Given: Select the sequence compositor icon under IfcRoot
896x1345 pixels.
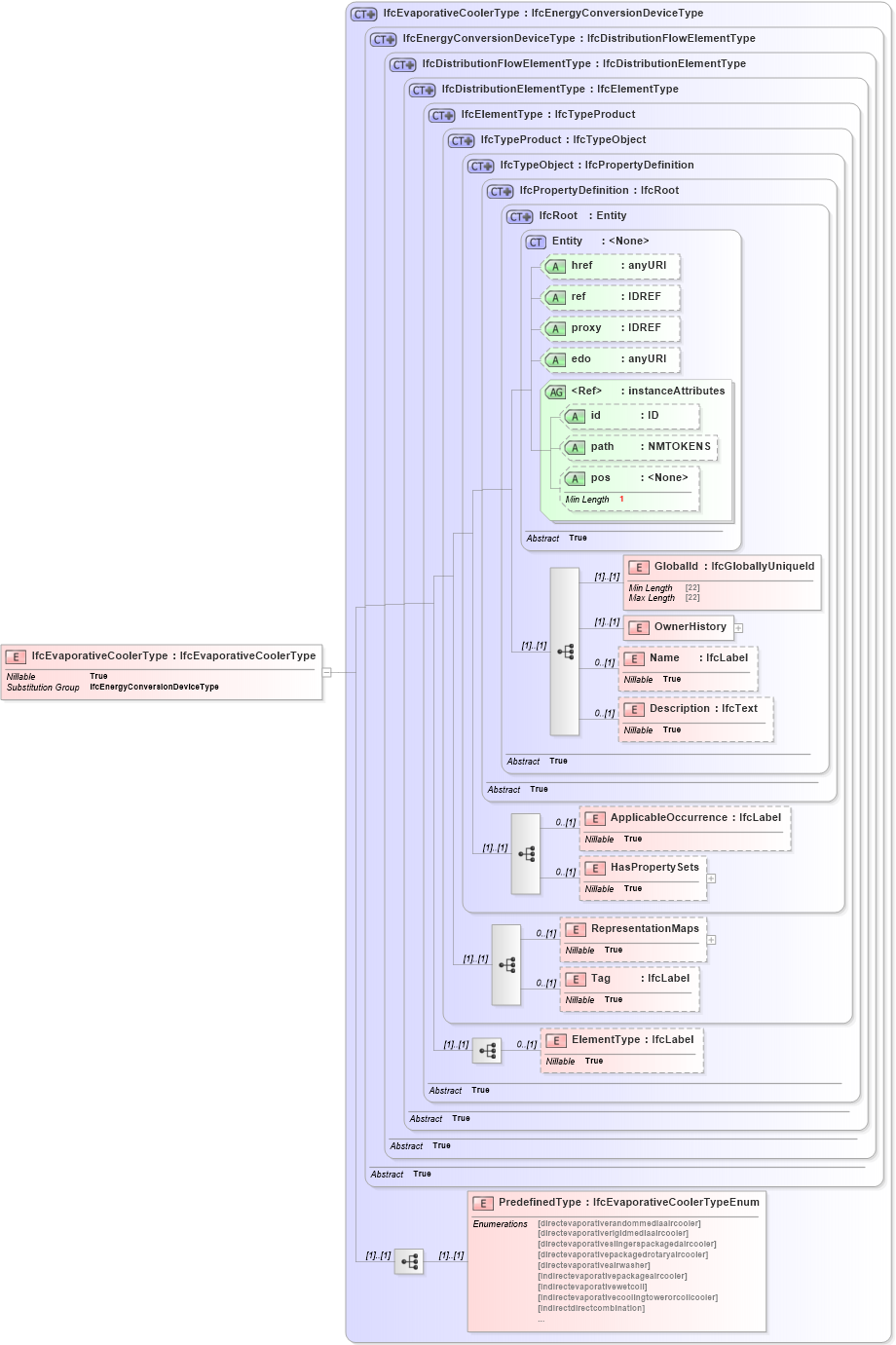Looking at the screenshot, I should pyautogui.click(x=565, y=651).
